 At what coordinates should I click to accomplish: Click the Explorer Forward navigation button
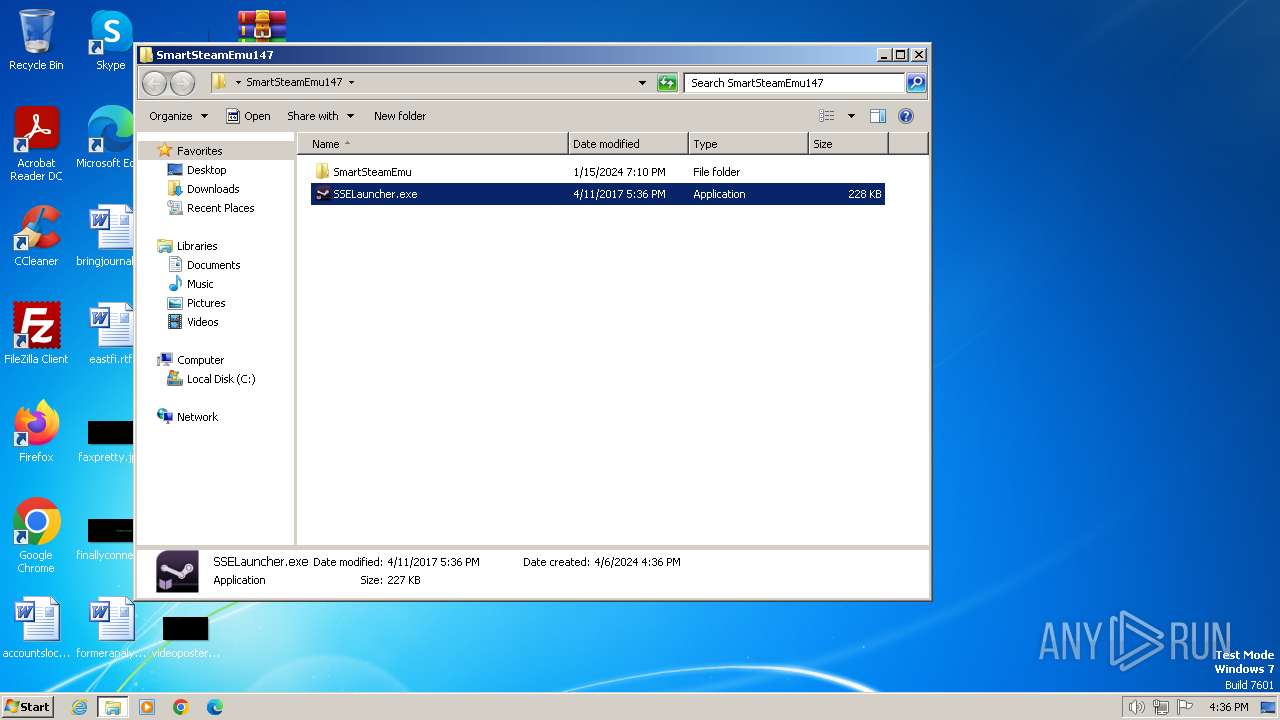182,83
